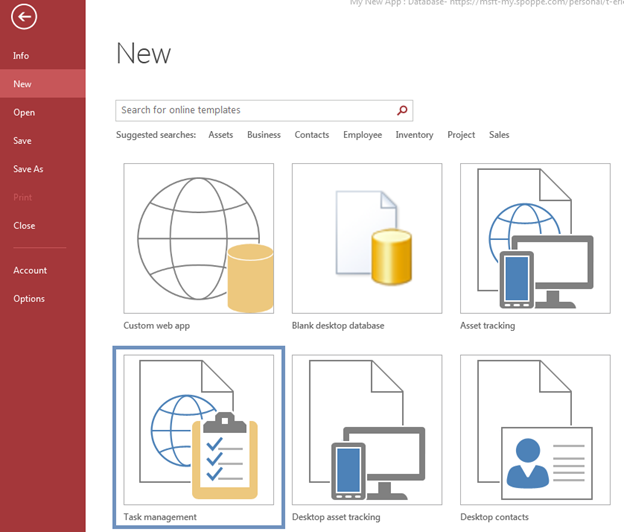Choose the Blank desktop database icon
Screen dimensions: 624x532
tap(366, 239)
